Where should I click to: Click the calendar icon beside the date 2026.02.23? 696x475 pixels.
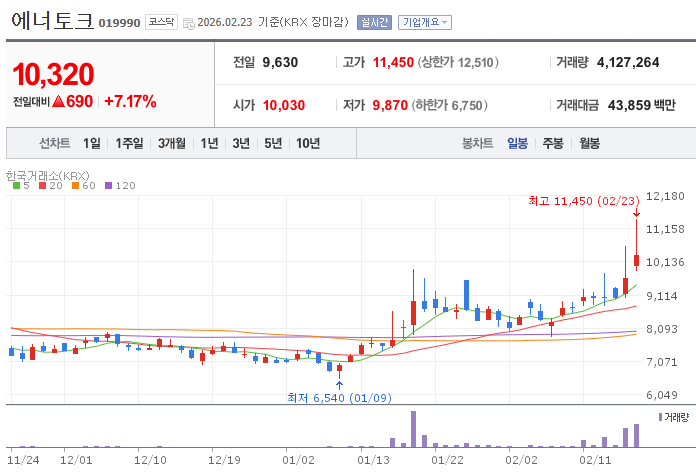tap(189, 24)
